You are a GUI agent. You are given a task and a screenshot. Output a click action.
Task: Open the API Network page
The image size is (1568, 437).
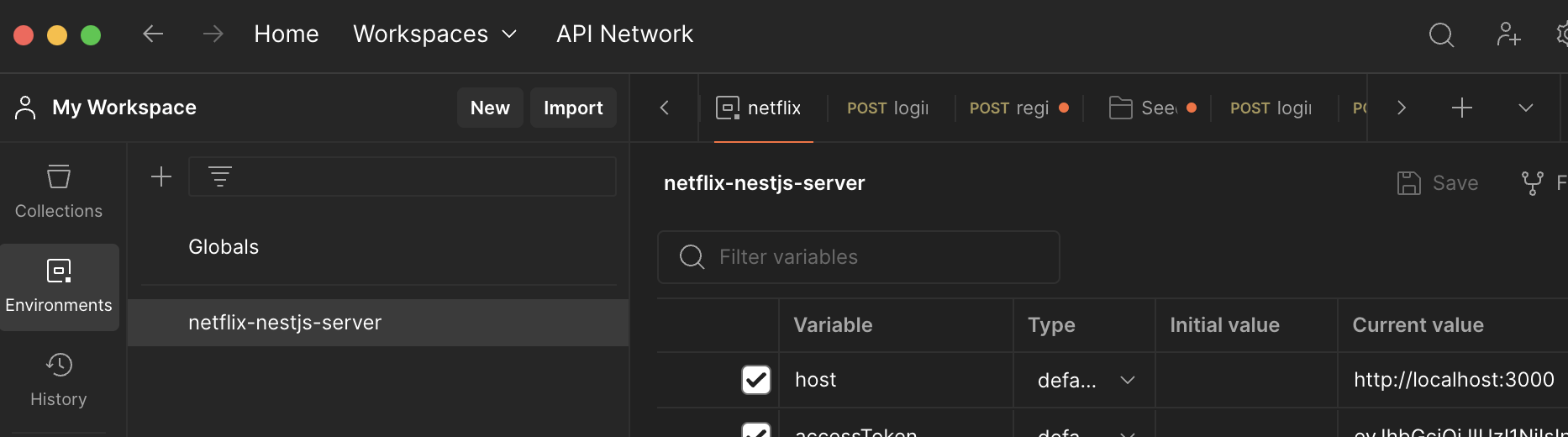[x=624, y=34]
